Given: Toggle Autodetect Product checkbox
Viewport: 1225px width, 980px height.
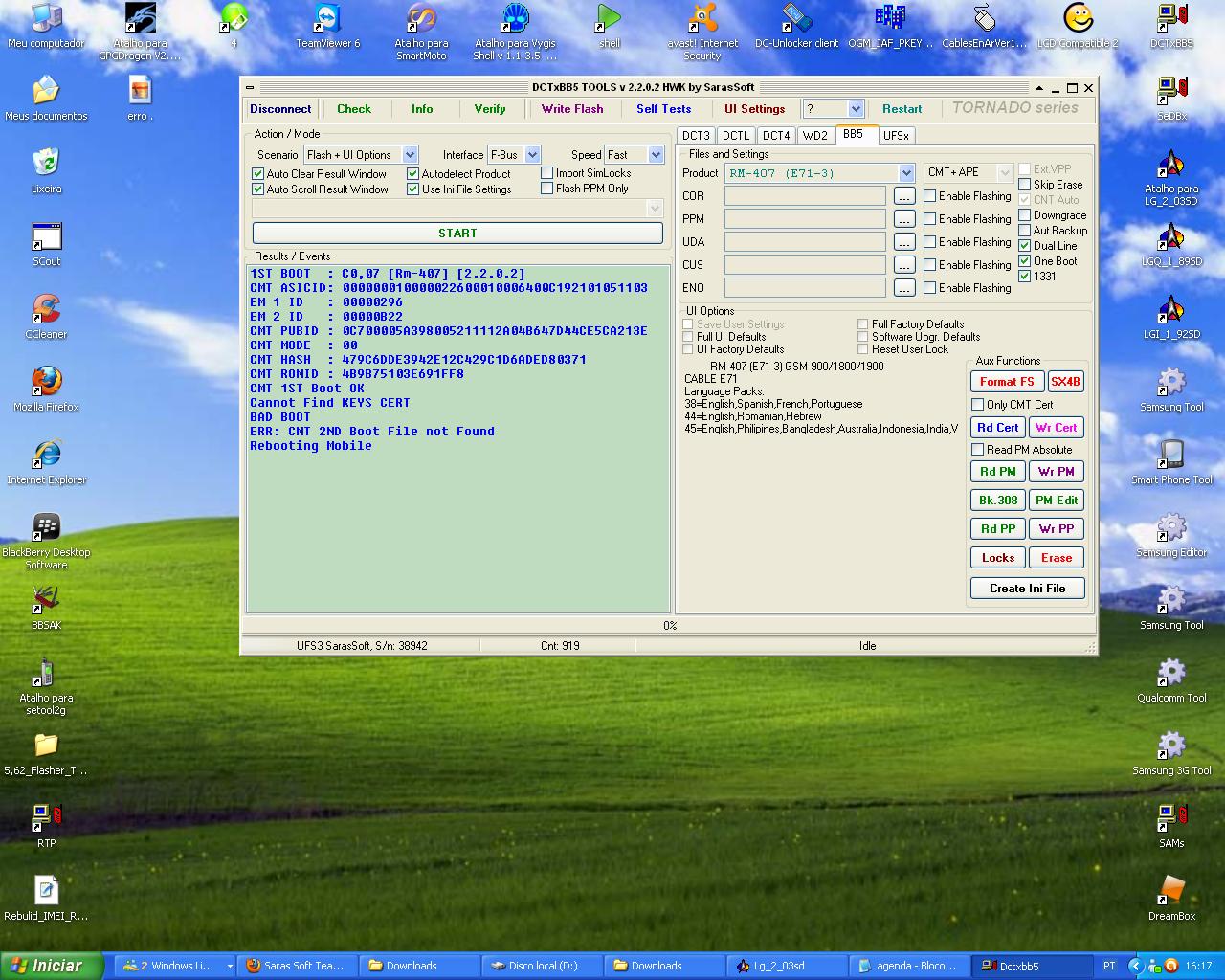Looking at the screenshot, I should [412, 174].
